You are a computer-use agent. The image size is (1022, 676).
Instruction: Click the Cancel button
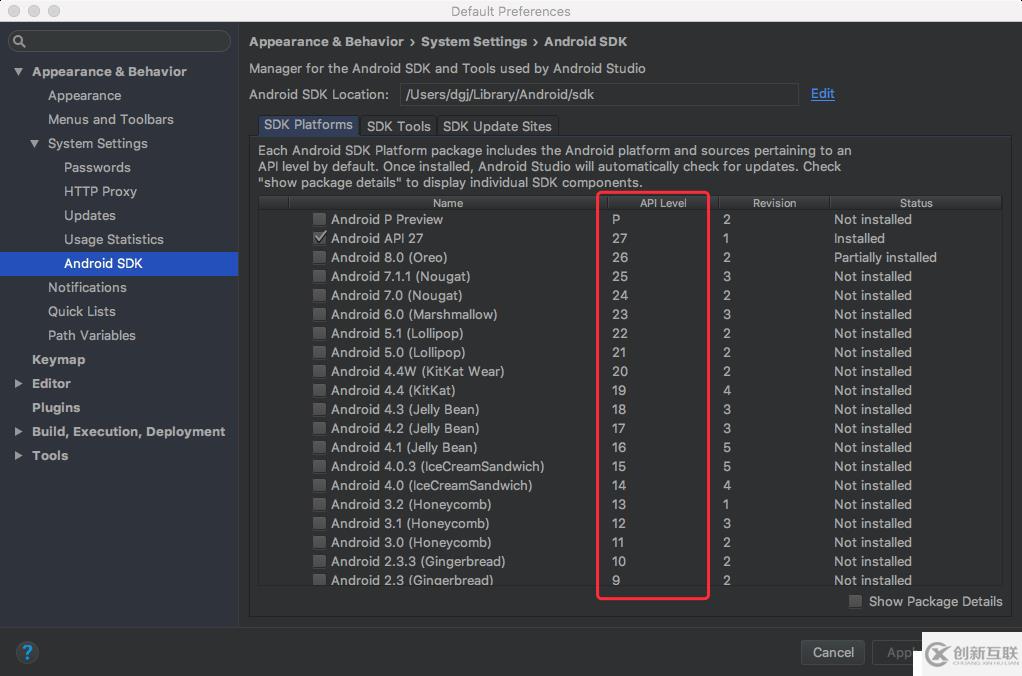pyautogui.click(x=832, y=652)
